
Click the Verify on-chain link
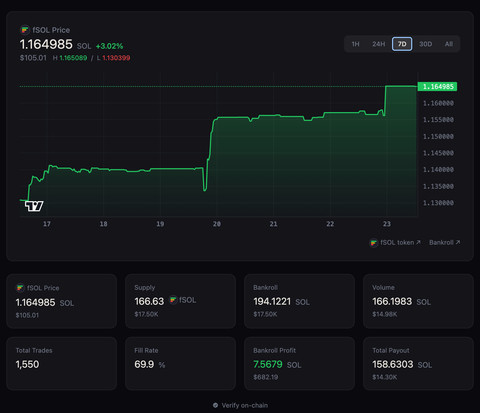[240, 405]
